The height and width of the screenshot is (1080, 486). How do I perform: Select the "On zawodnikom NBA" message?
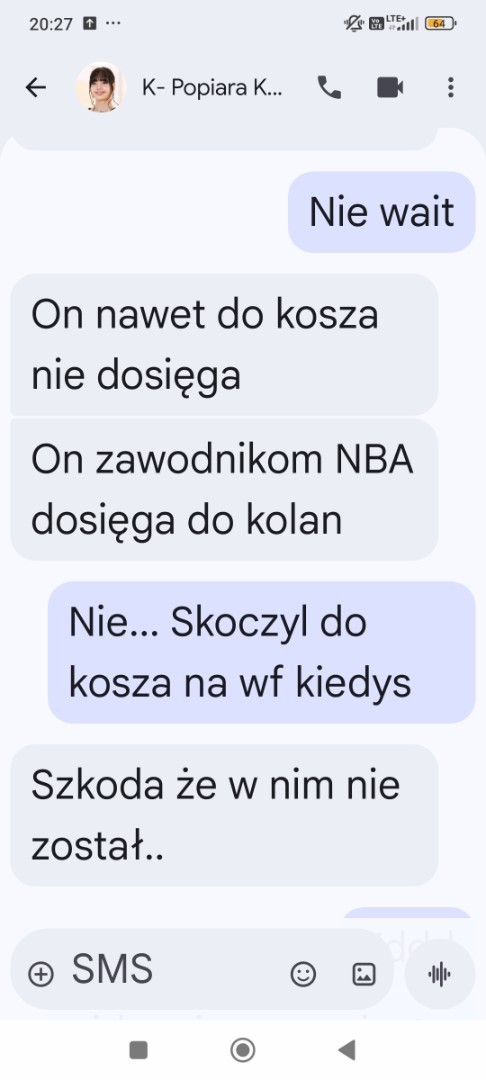[x=224, y=489]
